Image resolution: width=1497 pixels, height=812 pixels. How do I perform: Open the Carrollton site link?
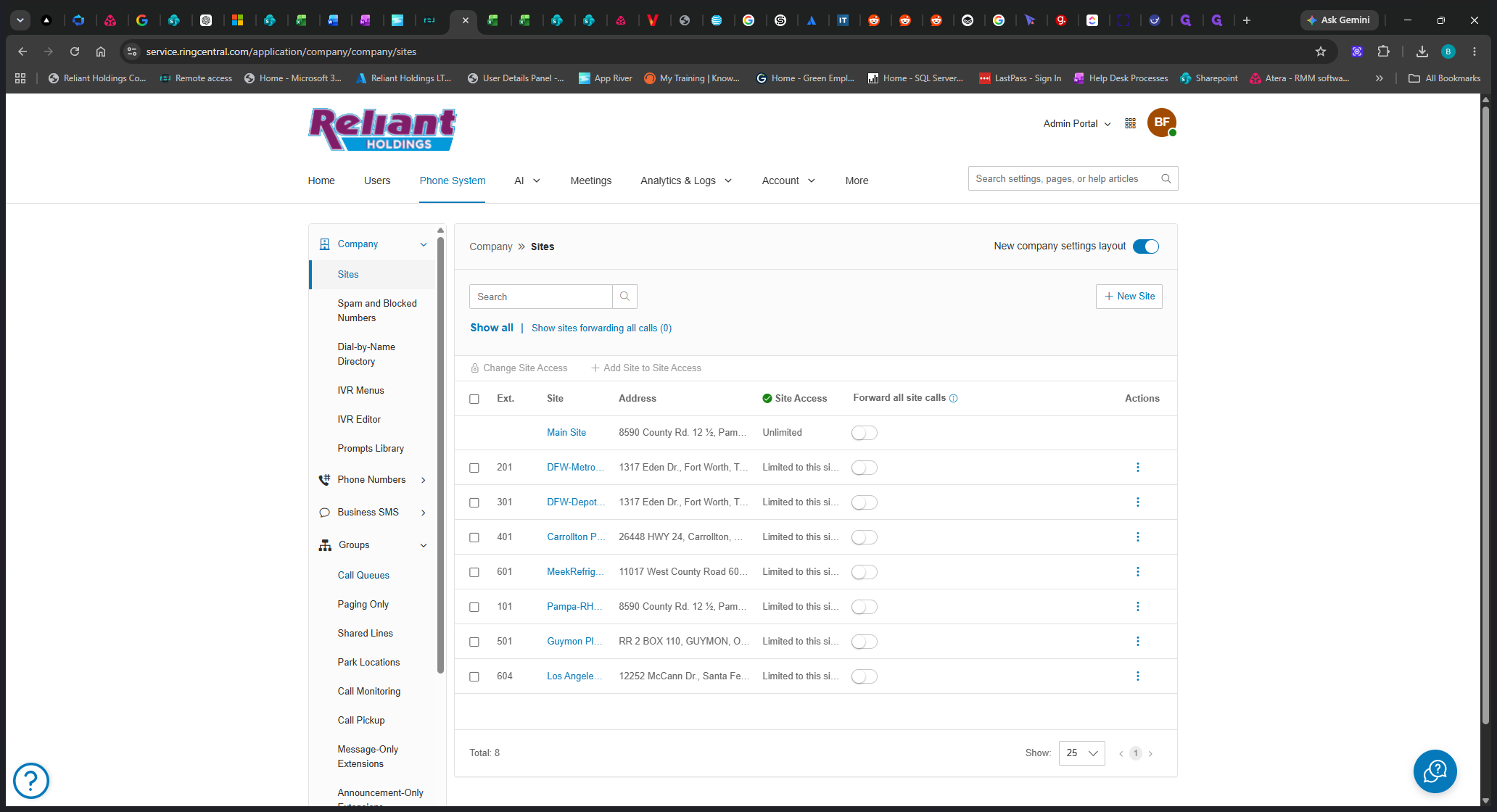576,537
